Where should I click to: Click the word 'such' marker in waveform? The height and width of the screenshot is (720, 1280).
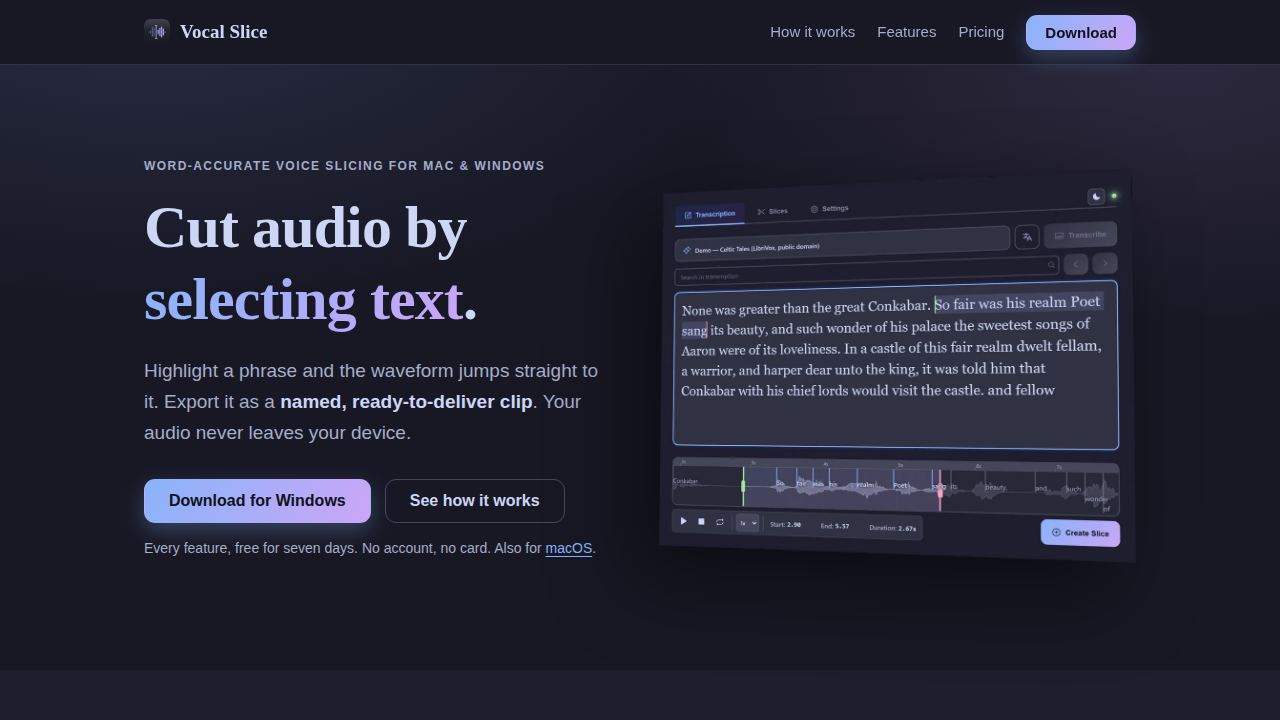[x=1073, y=490]
